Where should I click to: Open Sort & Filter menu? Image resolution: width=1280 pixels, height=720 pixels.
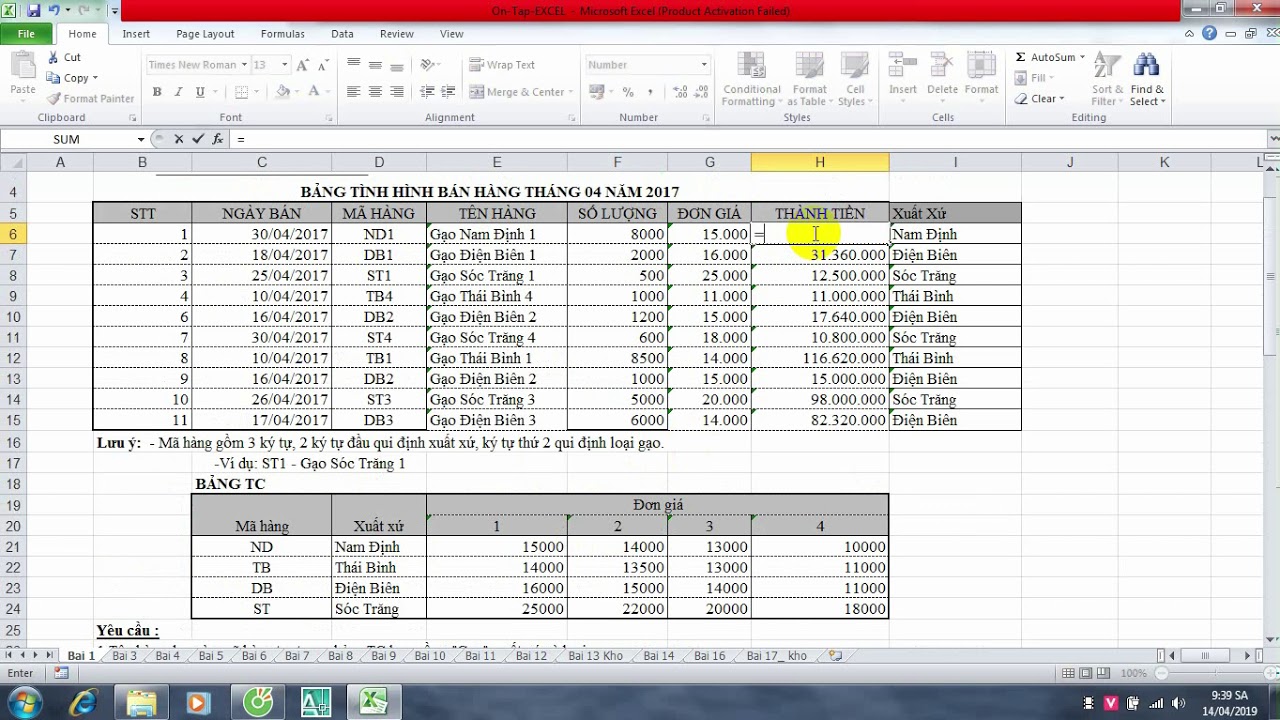point(1107,80)
